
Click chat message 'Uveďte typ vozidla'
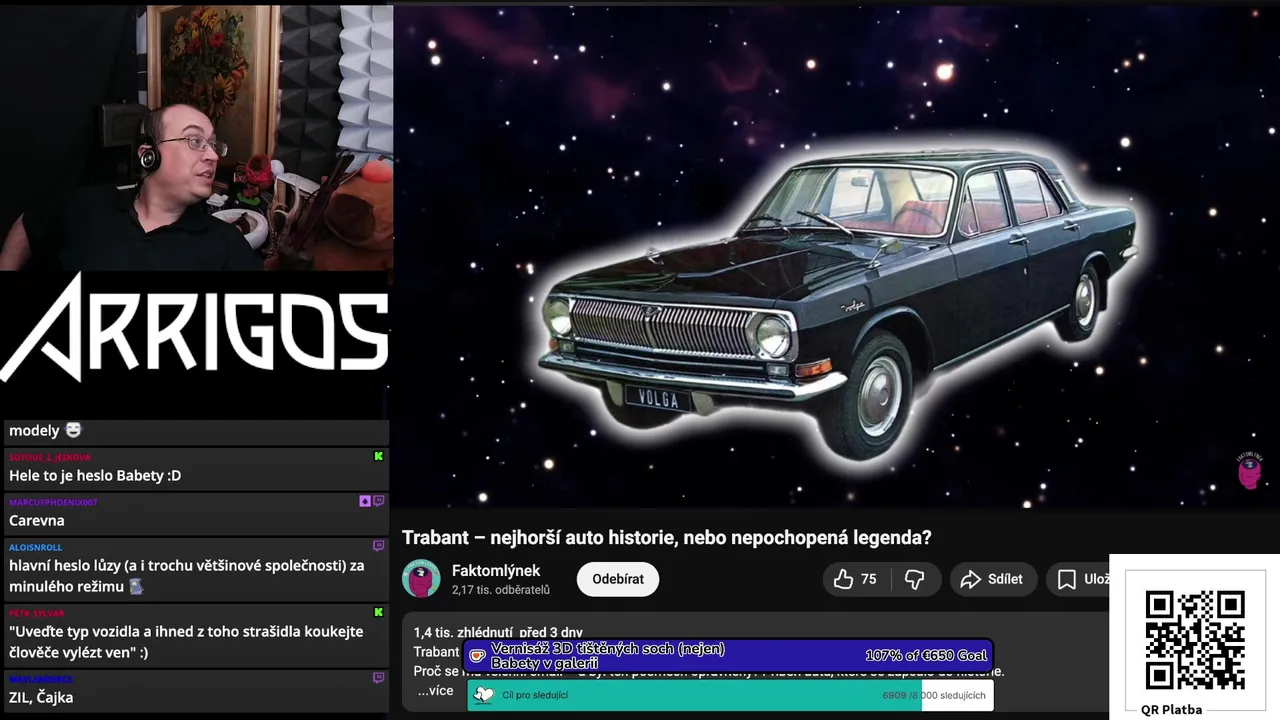coord(186,642)
